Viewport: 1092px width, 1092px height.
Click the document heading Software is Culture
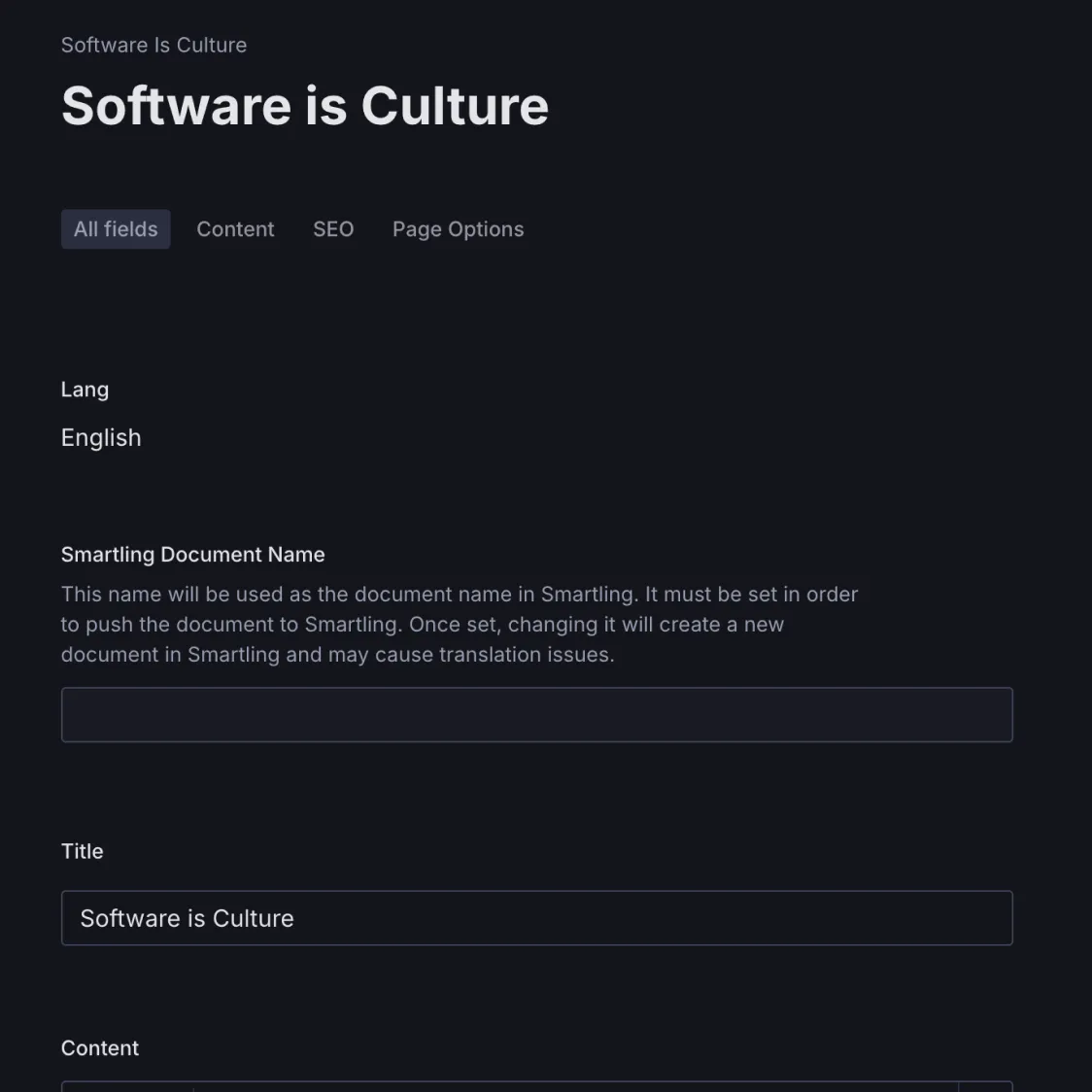tap(304, 106)
